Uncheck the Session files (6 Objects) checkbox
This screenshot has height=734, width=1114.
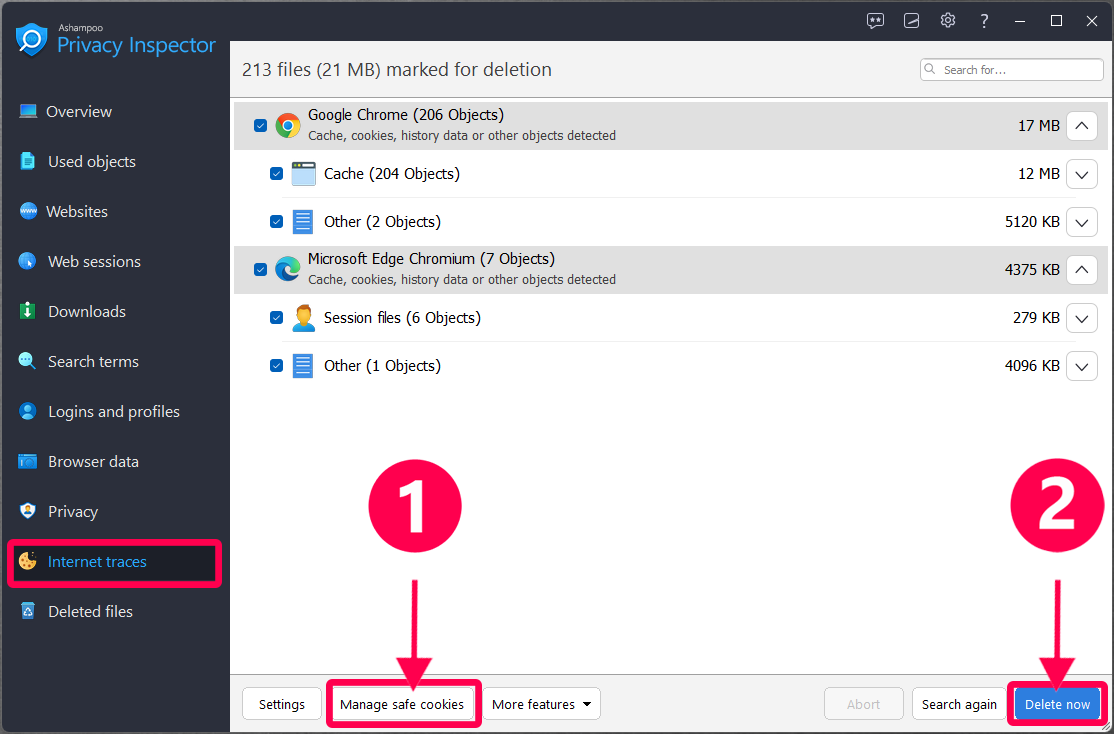(276, 318)
